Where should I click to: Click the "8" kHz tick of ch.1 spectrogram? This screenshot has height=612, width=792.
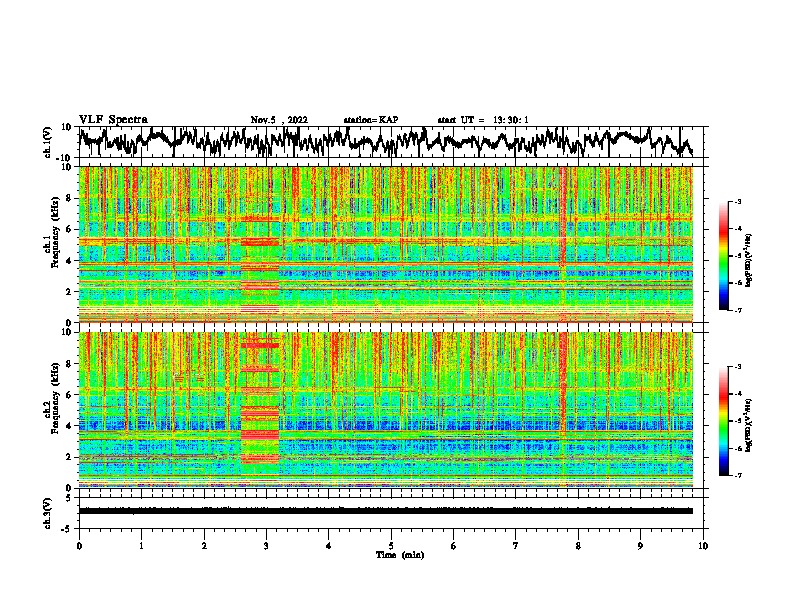click(70, 198)
